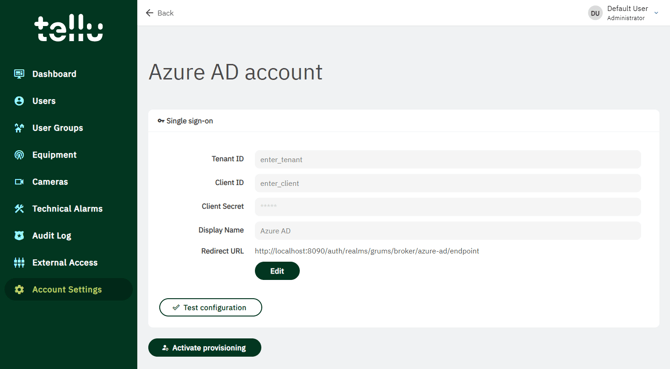Viewport: 670px width, 369px height.
Task: Click the Audit Log badge icon
Action: pyautogui.click(x=19, y=235)
